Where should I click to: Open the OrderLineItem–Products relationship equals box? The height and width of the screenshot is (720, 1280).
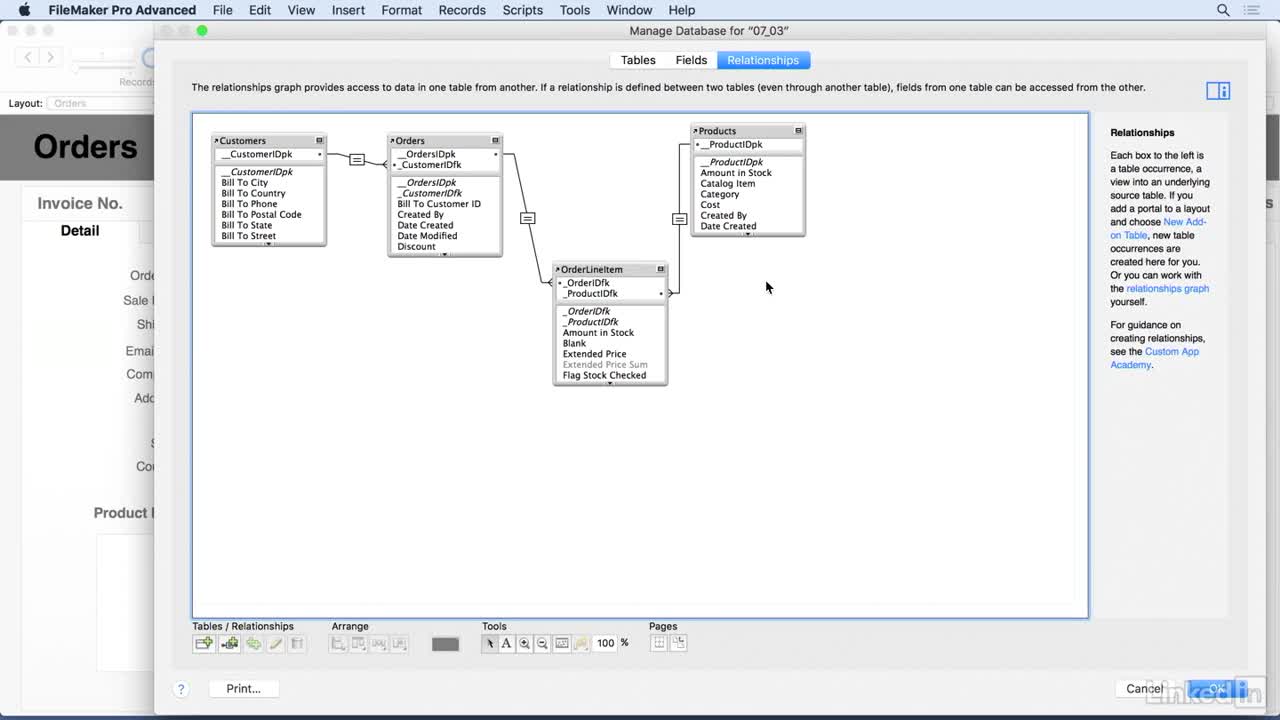tap(680, 218)
